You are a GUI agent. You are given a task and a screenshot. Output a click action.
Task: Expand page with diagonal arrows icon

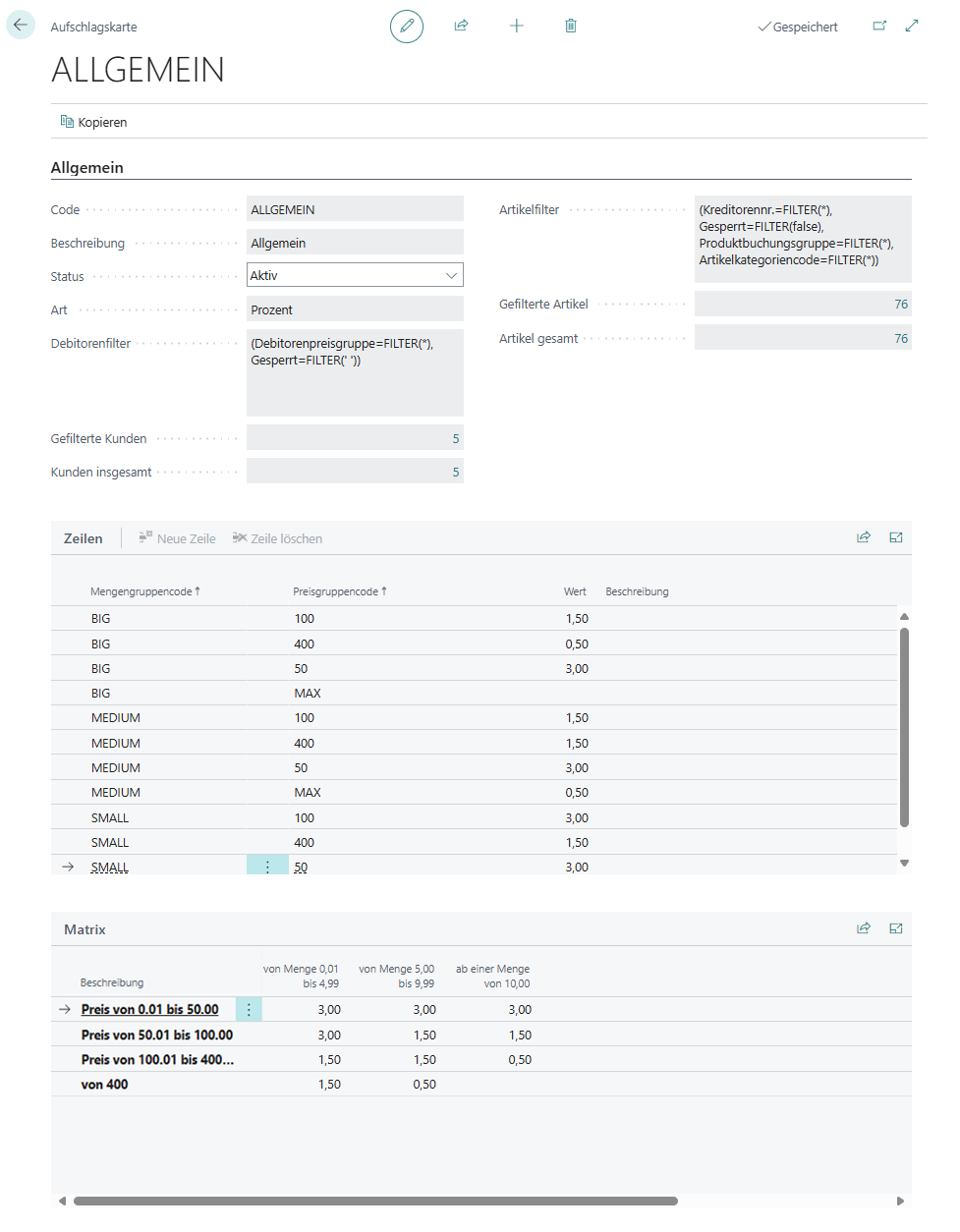912,27
